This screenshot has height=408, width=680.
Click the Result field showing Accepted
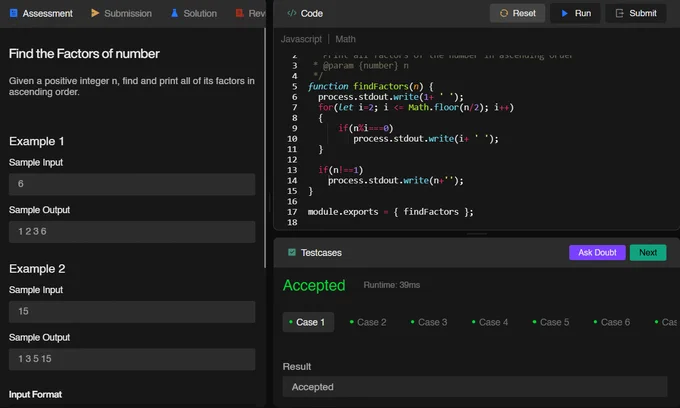pos(475,387)
